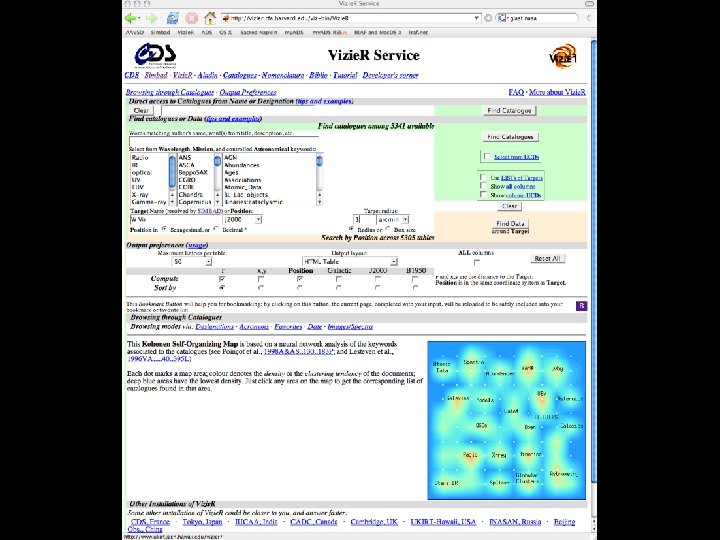Toggle the Compute x,y checkbox
The height and width of the screenshot is (540, 720).
pyautogui.click(x=261, y=279)
